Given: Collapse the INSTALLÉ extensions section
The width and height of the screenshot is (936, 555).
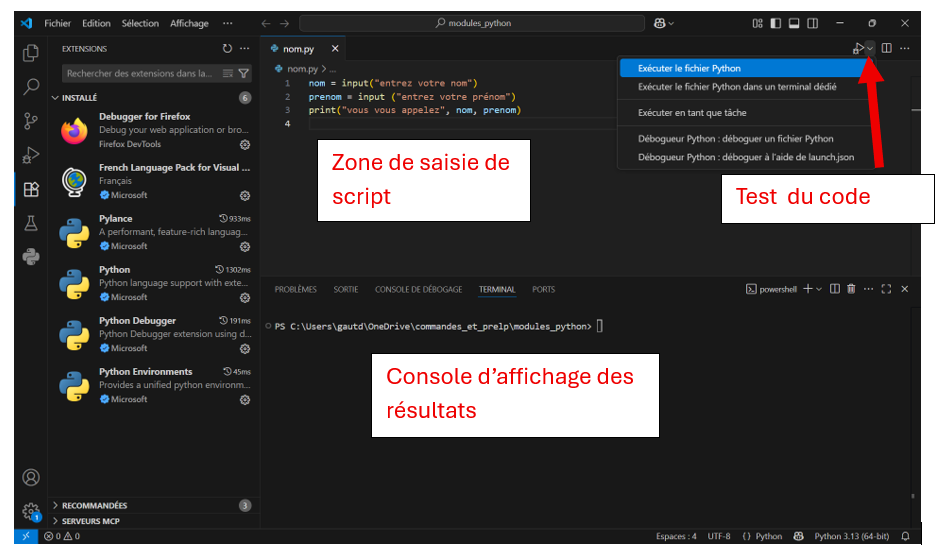Looking at the screenshot, I should click(x=80, y=98).
